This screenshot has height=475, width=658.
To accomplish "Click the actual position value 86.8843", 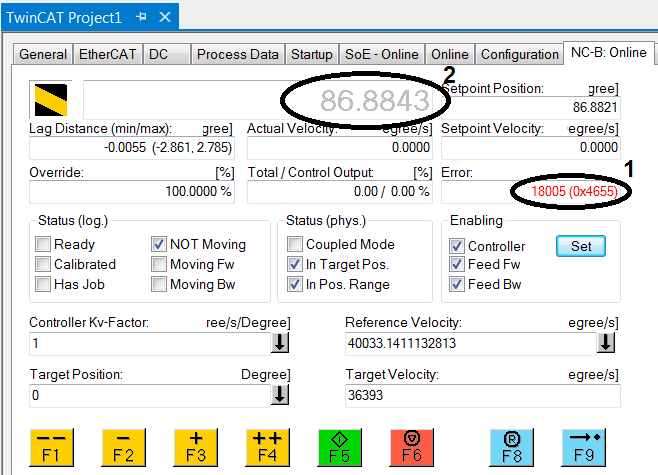I will coord(375,101).
